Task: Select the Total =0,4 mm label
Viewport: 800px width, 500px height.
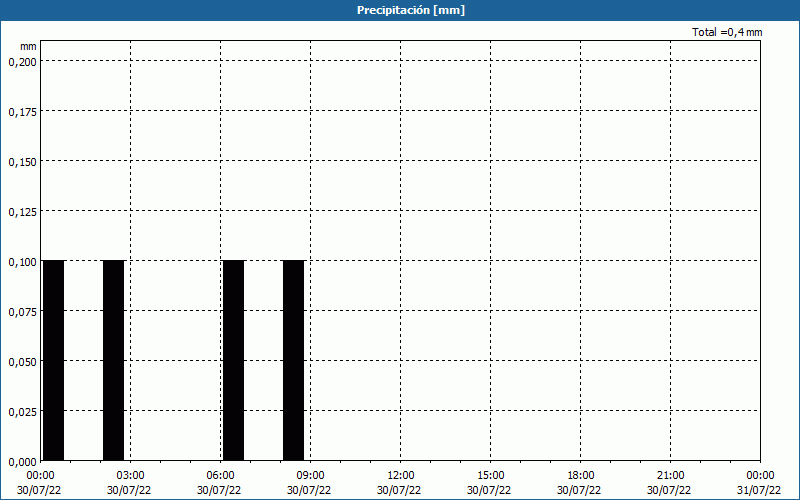Action: click(727, 32)
